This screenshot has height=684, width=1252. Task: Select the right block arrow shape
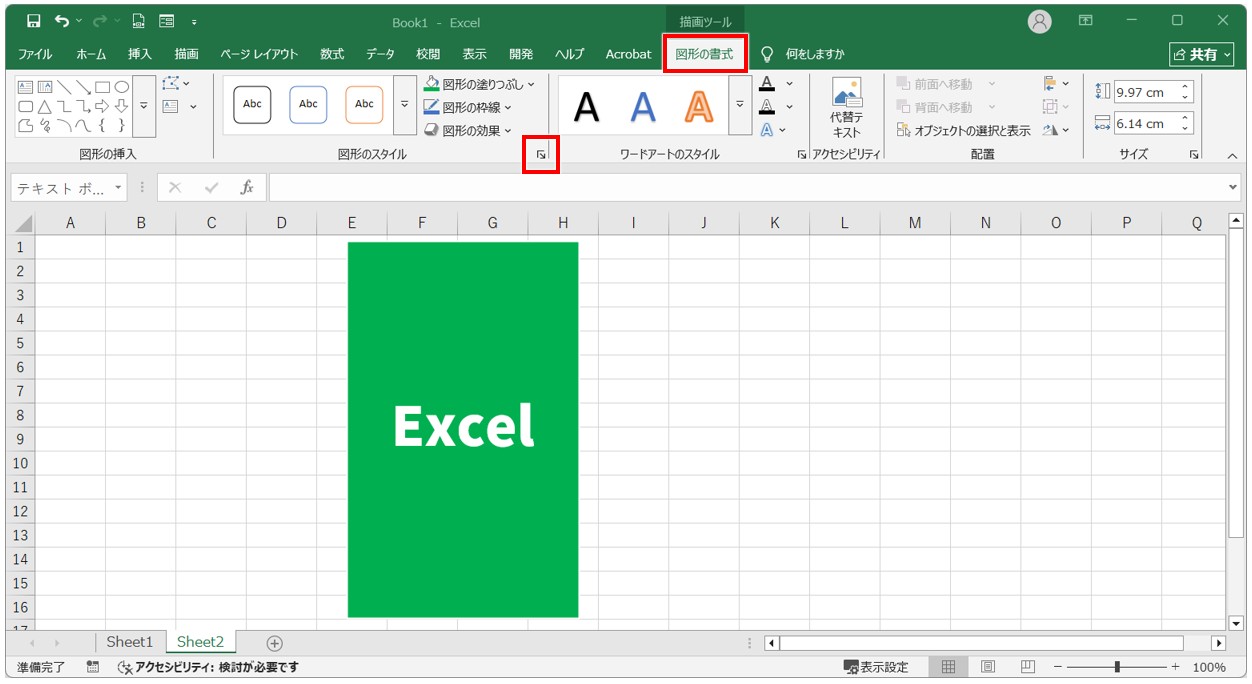pyautogui.click(x=102, y=106)
